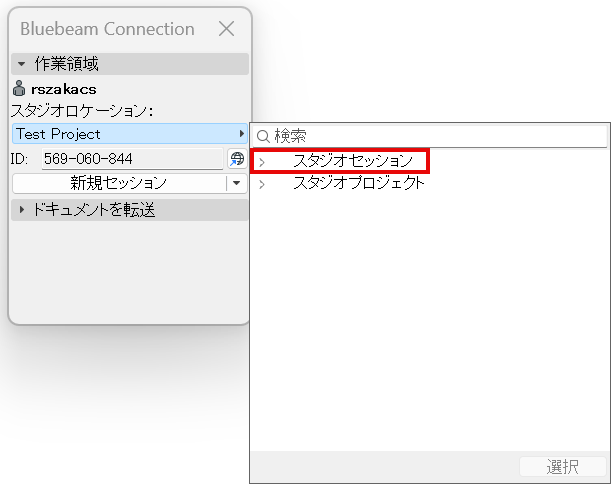Click the Bluebeam Connection title
This screenshot has height=487, width=614.
[x=107, y=29]
